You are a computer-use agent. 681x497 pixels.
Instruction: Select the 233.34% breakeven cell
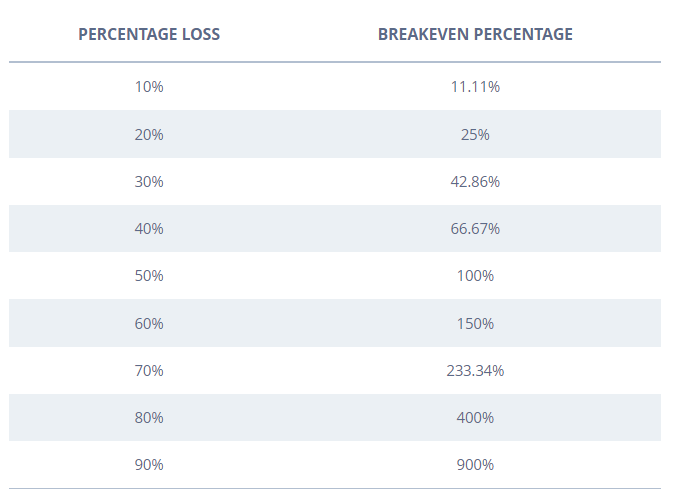(475, 371)
